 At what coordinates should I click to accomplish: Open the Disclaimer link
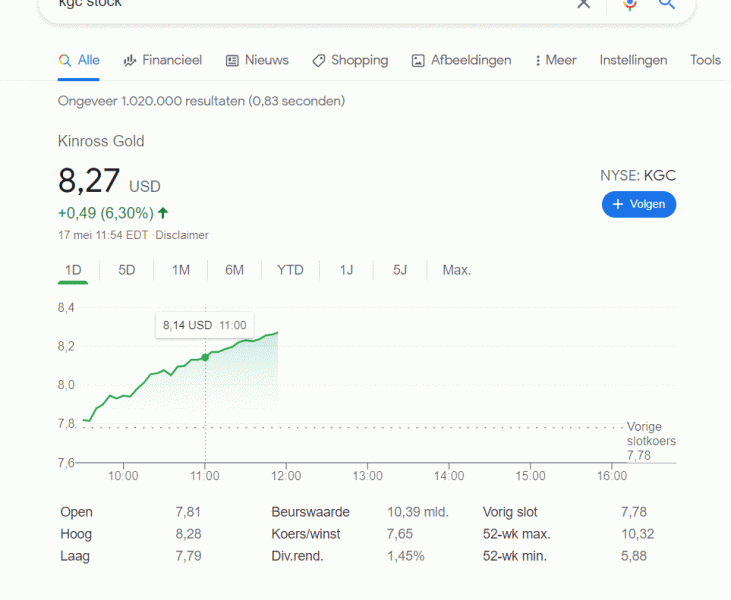[x=182, y=235]
